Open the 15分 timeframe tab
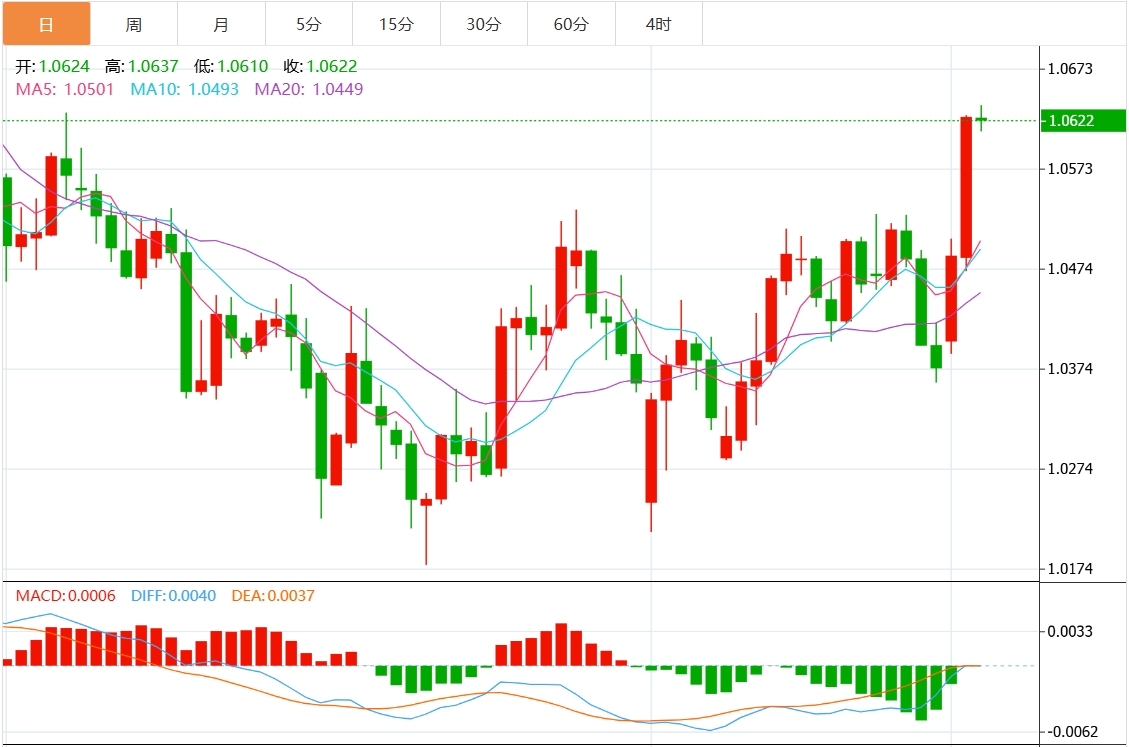 point(397,24)
